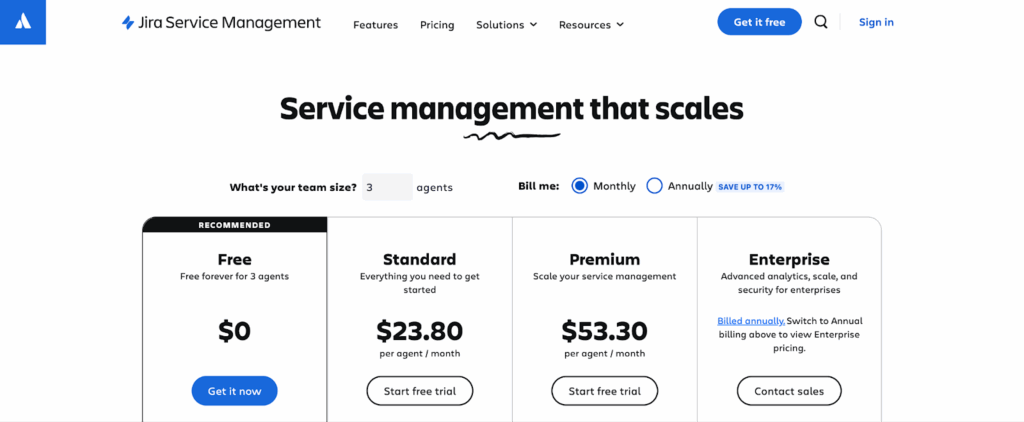Viewport: 1024px width, 422px height.
Task: Click the Get it free button
Action: tap(759, 22)
